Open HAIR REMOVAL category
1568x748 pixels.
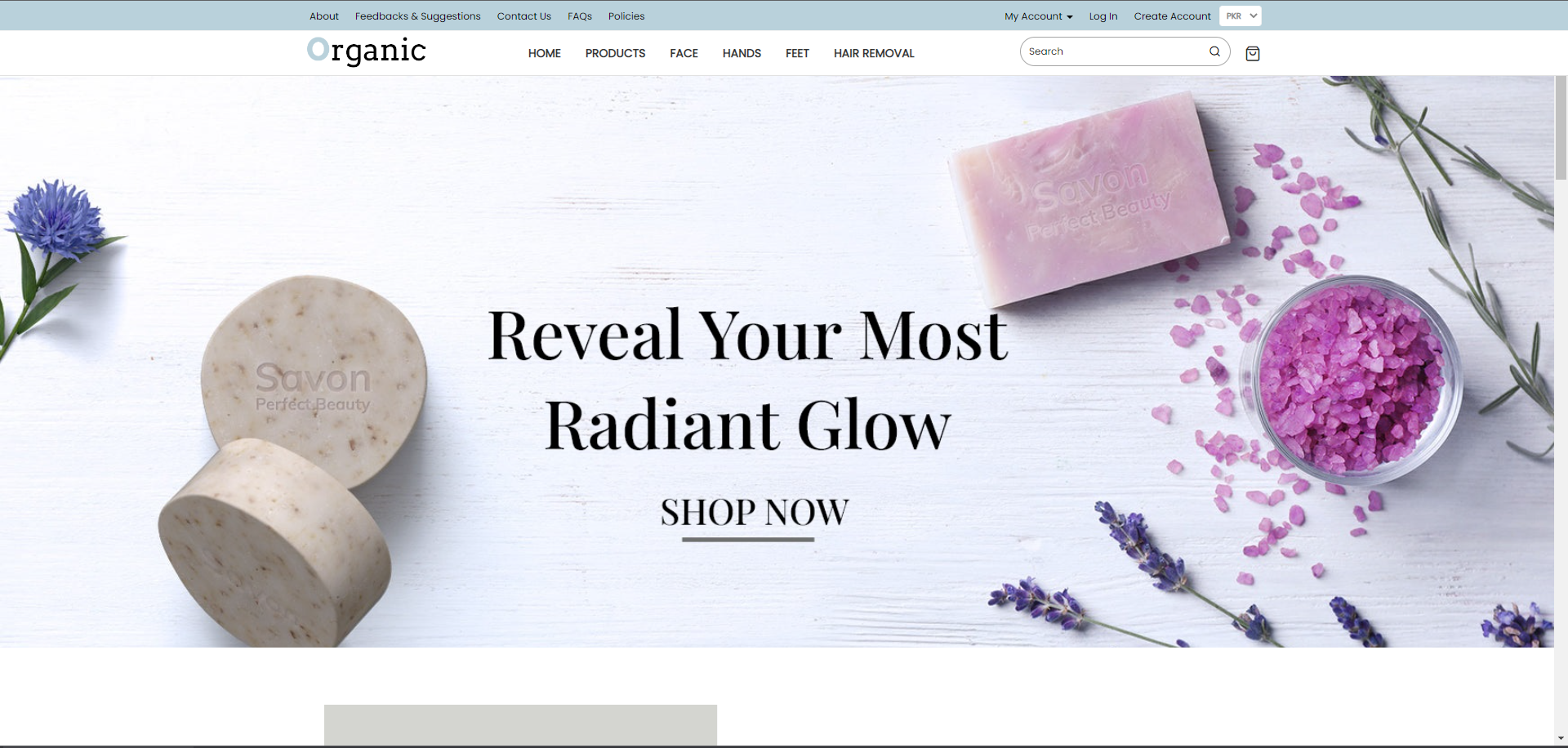(x=874, y=54)
